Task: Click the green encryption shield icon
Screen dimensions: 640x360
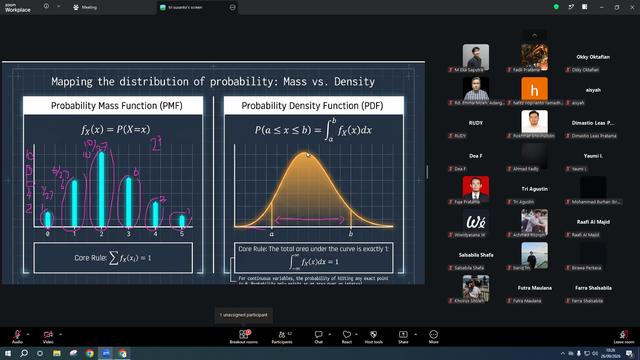Action: 556,7
